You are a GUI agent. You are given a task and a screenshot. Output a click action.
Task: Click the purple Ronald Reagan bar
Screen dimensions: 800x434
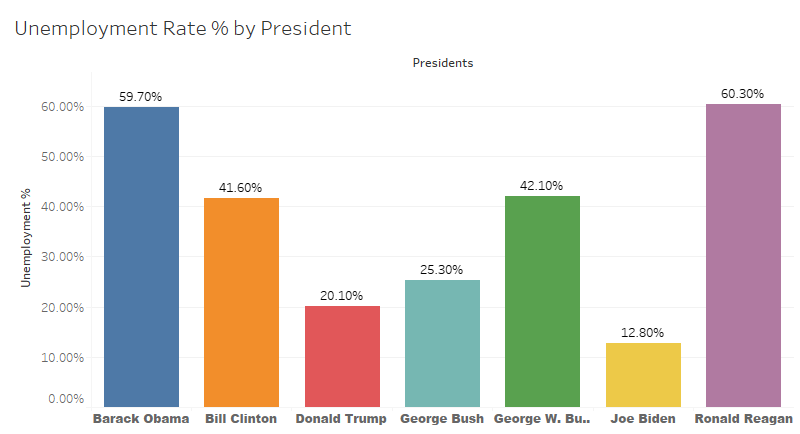point(743,254)
